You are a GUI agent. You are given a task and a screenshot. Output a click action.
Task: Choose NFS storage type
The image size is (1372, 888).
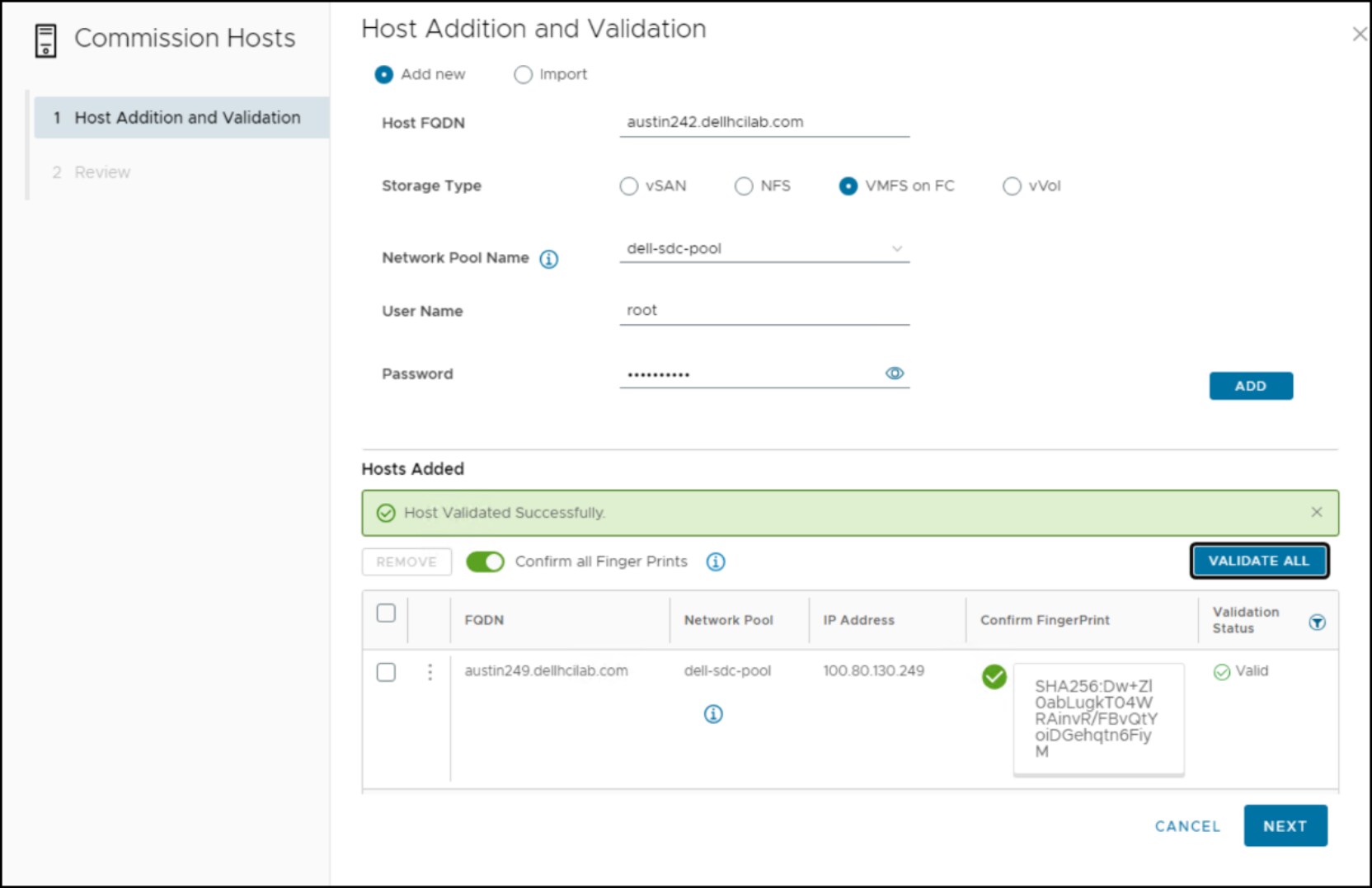coord(744,186)
